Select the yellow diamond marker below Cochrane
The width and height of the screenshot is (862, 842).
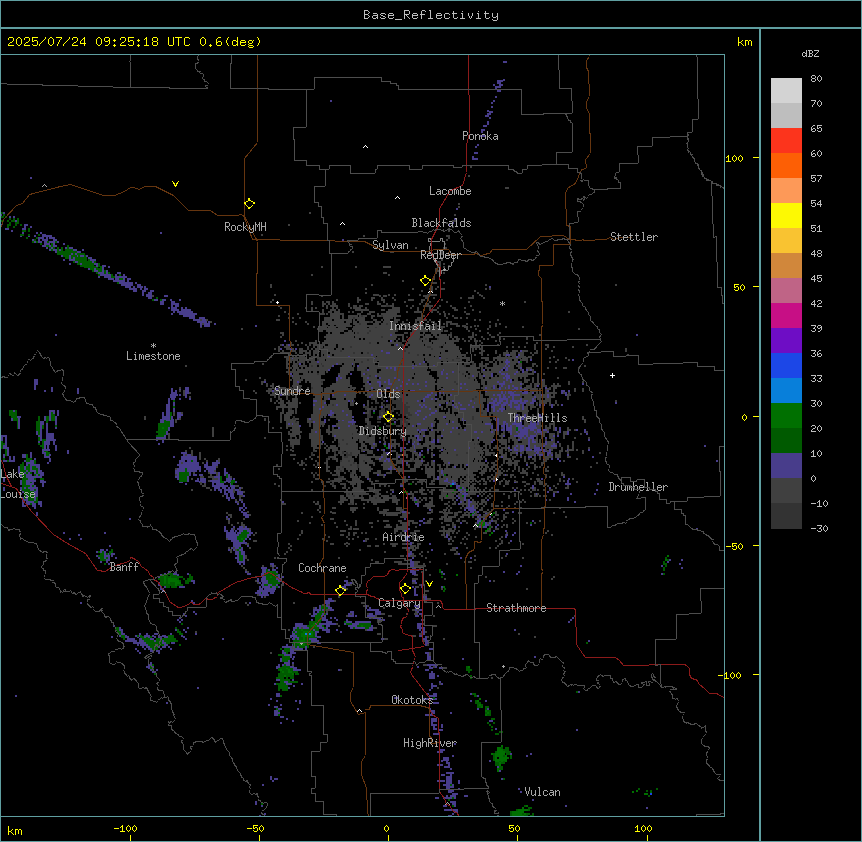[340, 590]
